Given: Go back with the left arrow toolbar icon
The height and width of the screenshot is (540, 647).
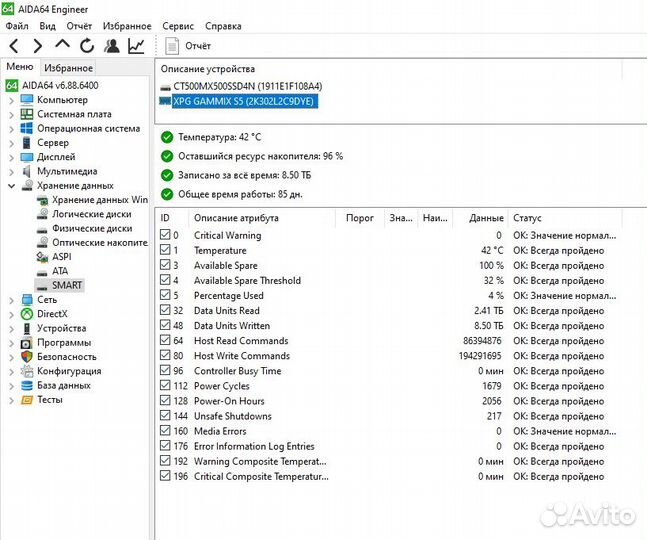Looking at the screenshot, I should [14, 46].
